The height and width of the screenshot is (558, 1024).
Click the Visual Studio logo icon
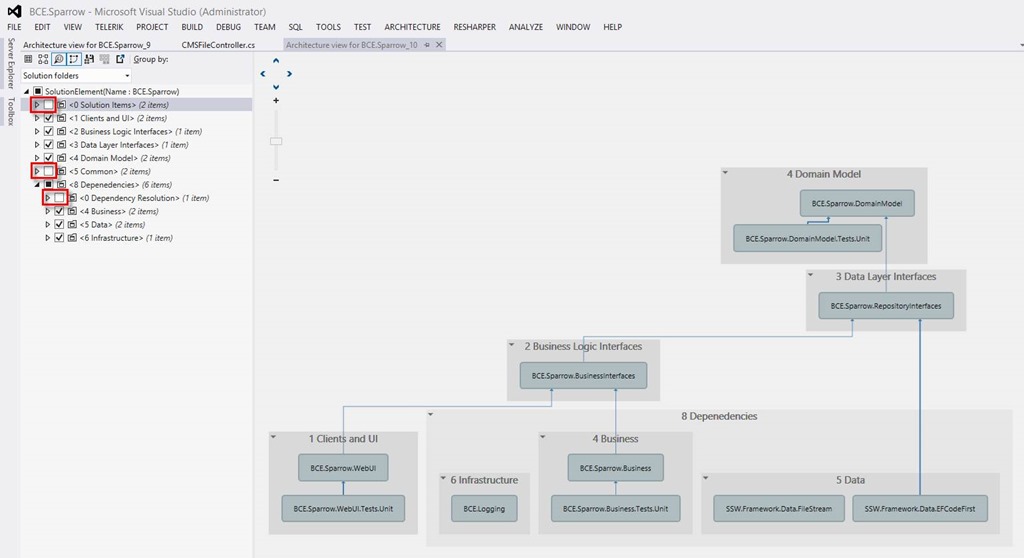[14, 11]
